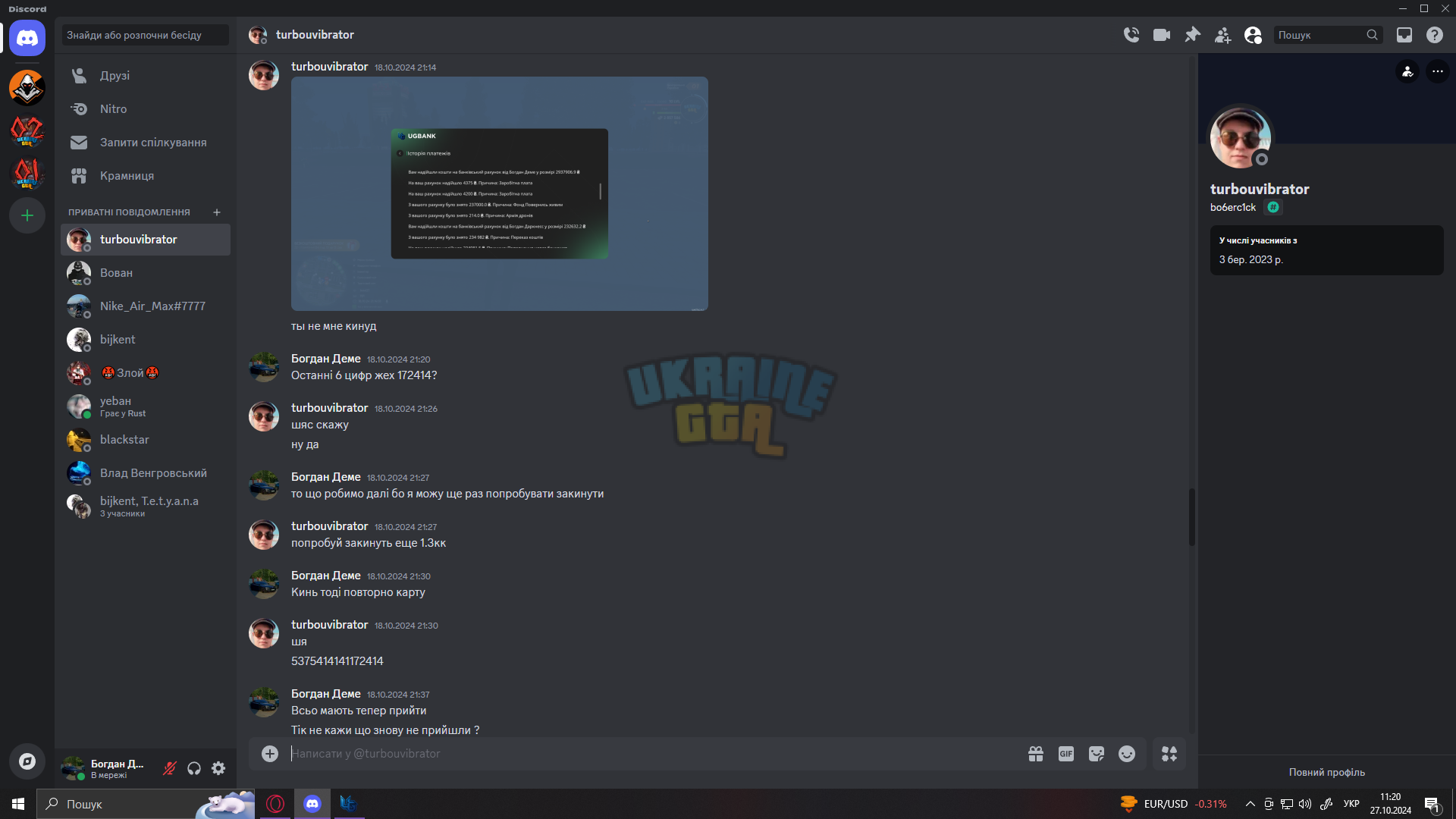The height and width of the screenshot is (819, 1456).
Task: Open the attachment plus menu
Action: (x=270, y=754)
